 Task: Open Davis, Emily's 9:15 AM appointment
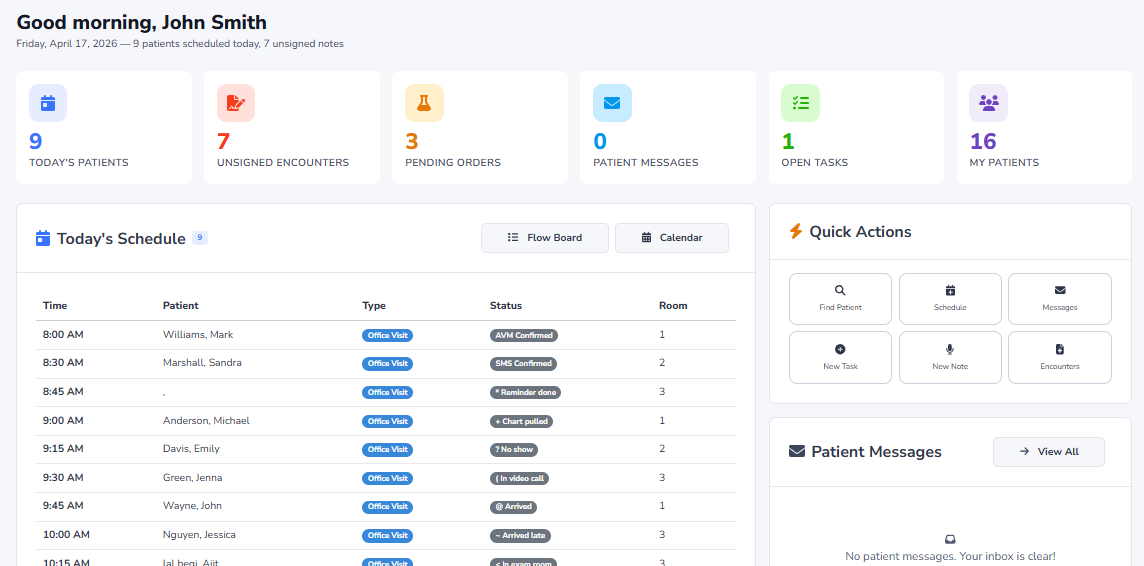[x=191, y=449]
